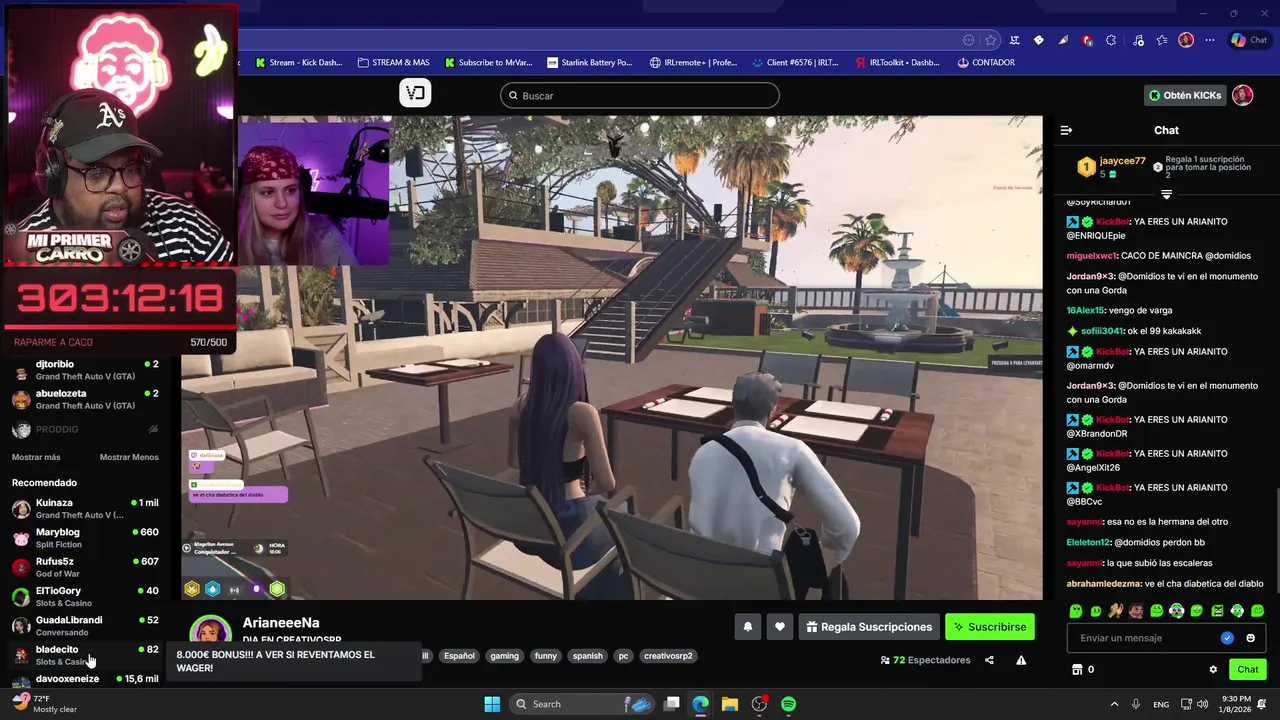Open the chat shop icon

(x=1077, y=670)
